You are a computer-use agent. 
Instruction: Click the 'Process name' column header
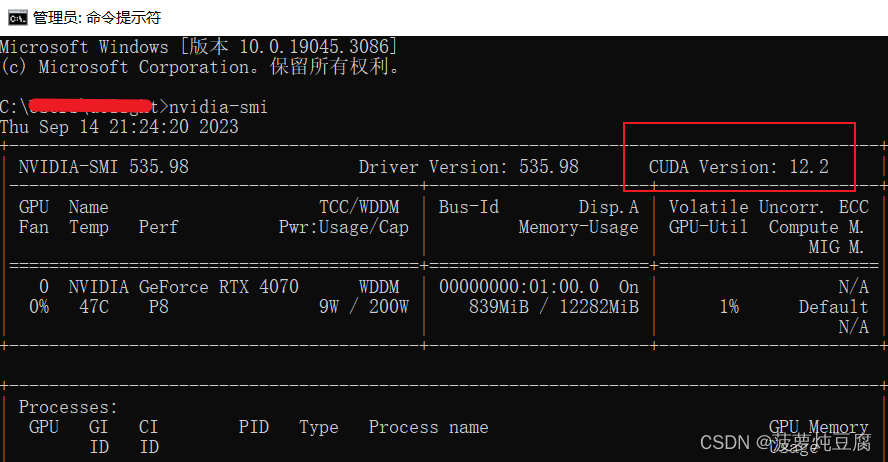pos(428,427)
